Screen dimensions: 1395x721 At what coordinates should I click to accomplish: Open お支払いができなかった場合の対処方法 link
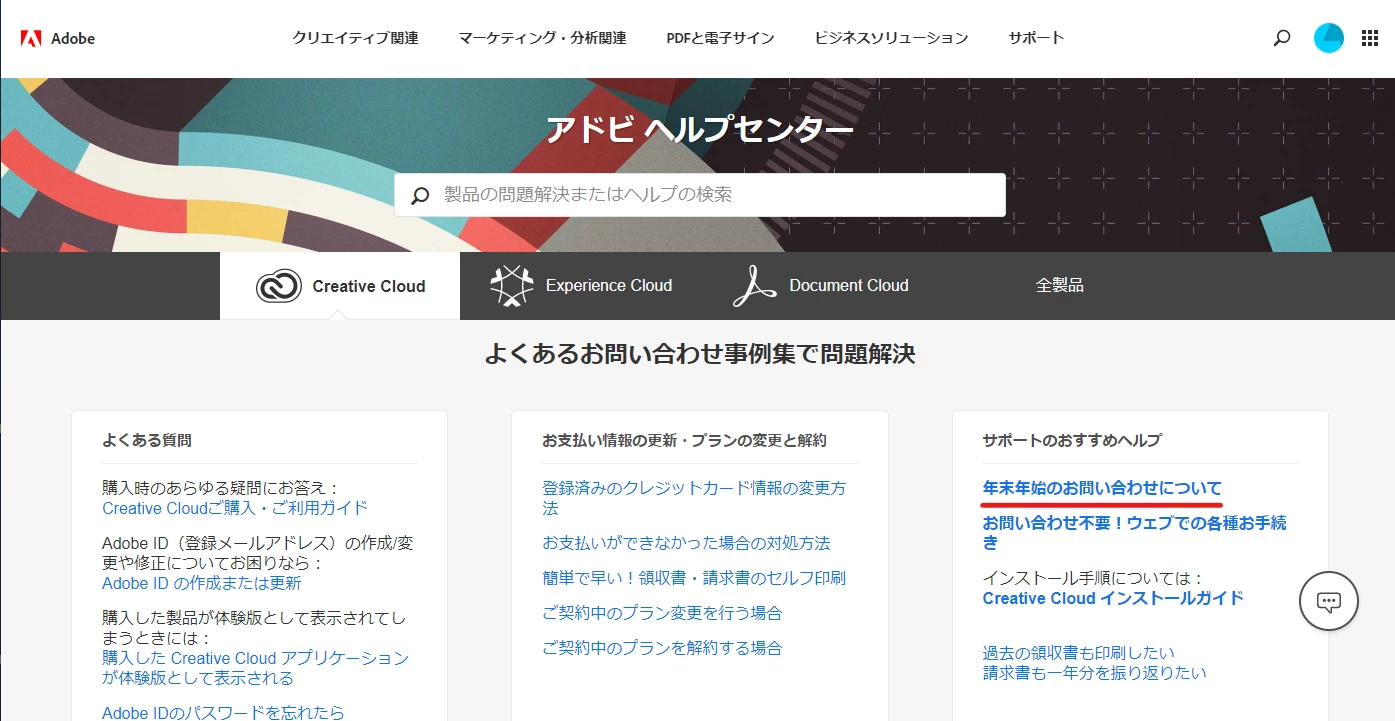[x=686, y=543]
